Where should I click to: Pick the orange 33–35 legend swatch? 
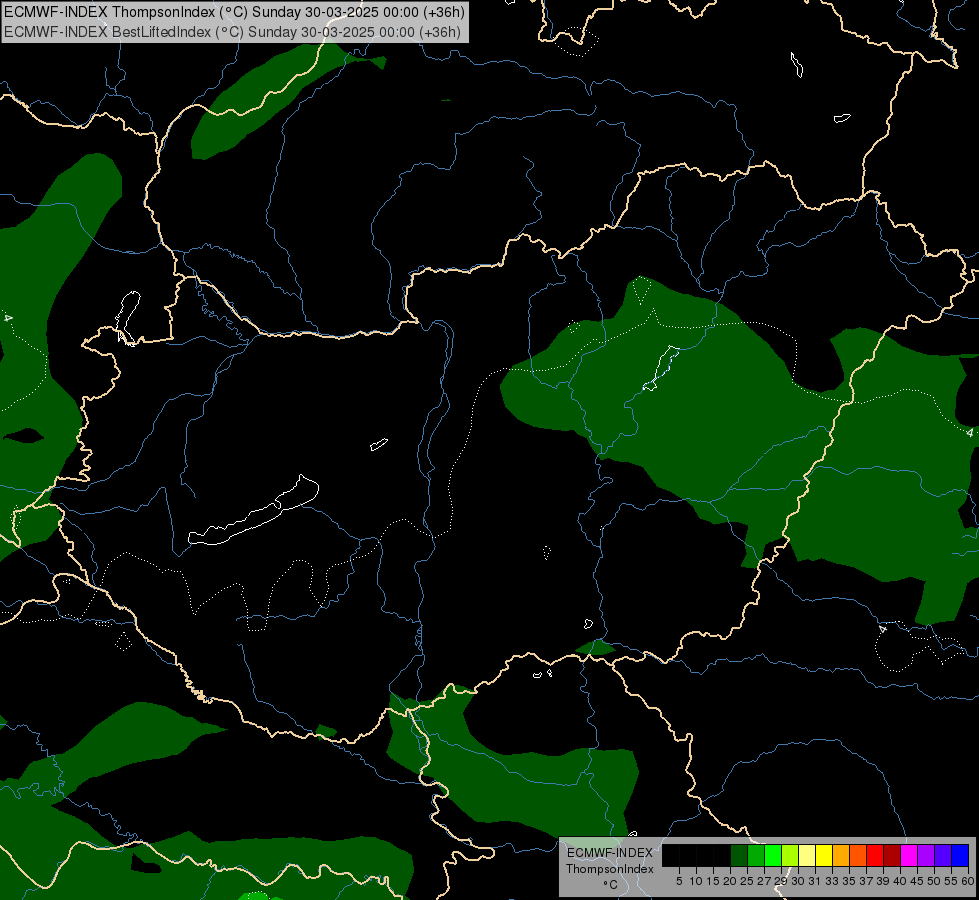coord(841,855)
